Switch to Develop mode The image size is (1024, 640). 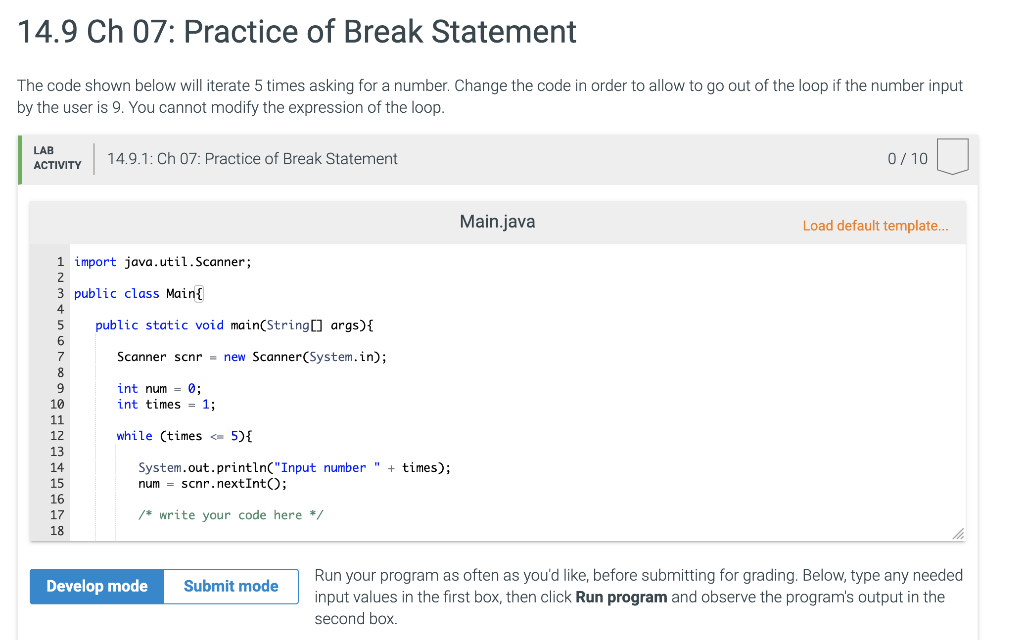pos(97,586)
